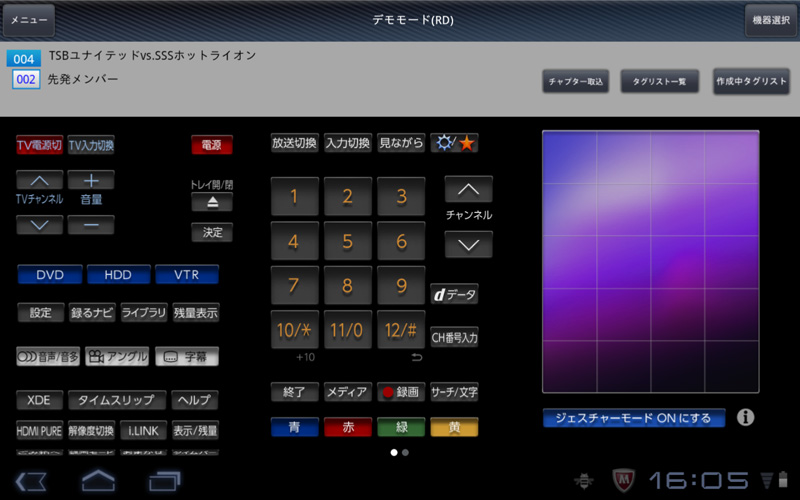The height and width of the screenshot is (500, 800).
Task: Increase volume with the plus button
Action: click(91, 181)
